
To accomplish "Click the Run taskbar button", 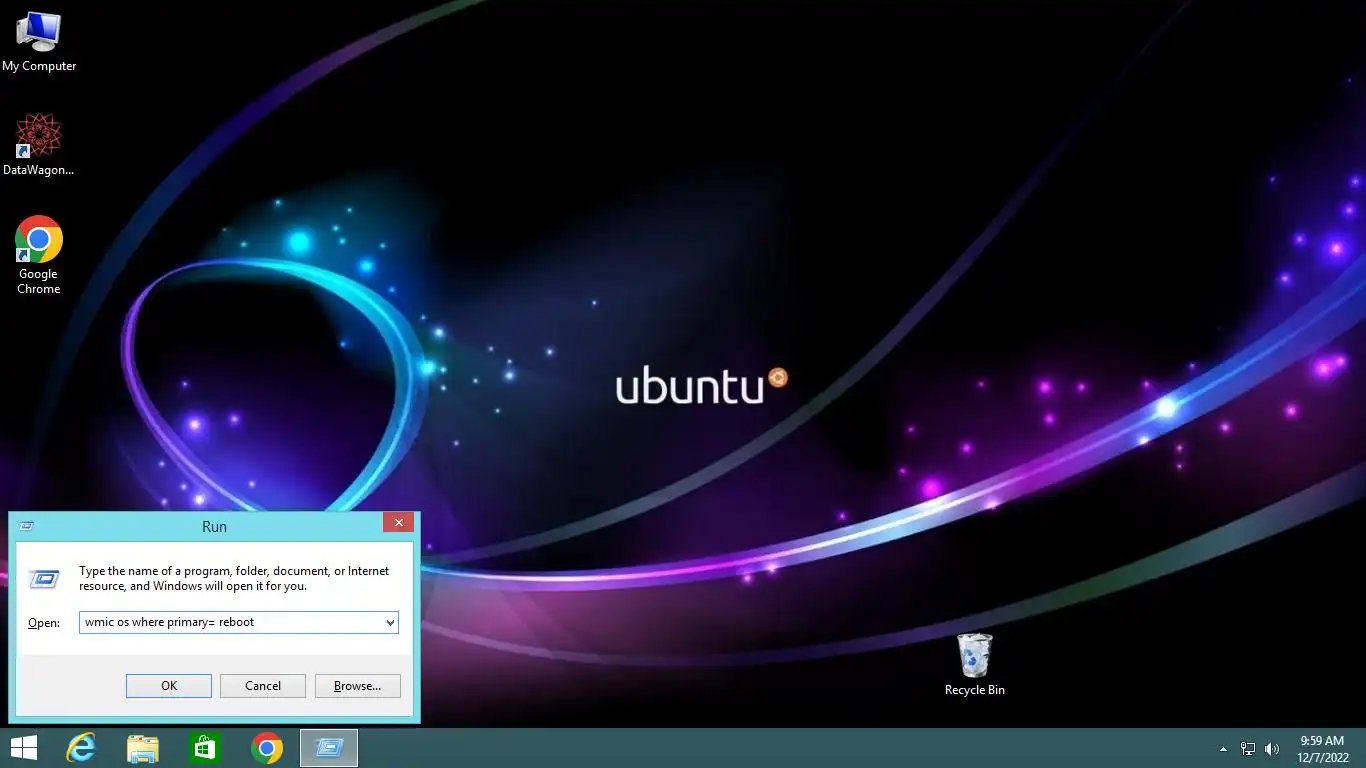I will [x=329, y=748].
